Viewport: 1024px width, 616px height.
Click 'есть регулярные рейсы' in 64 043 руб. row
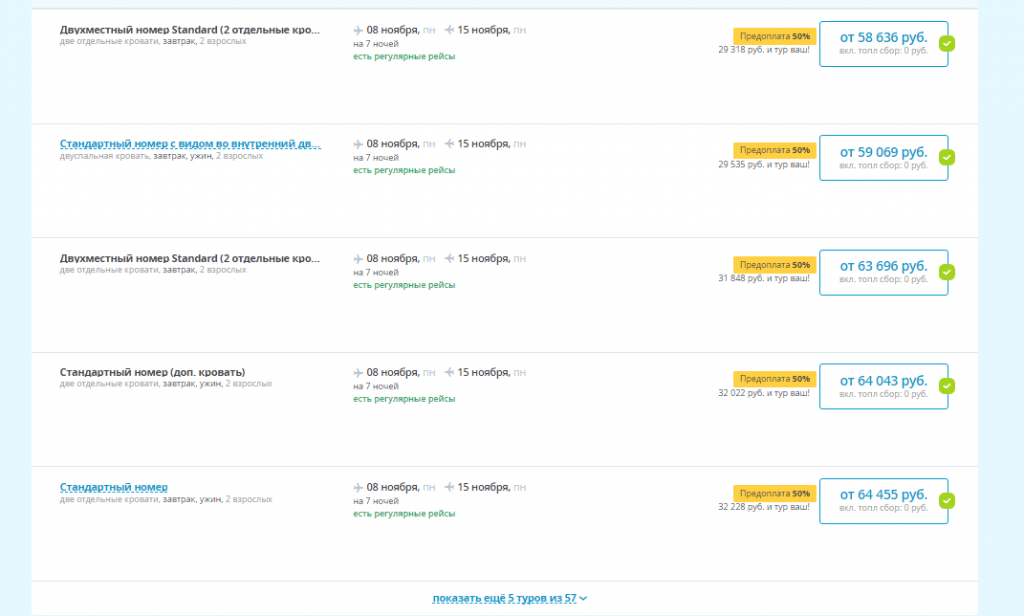[x=404, y=398]
